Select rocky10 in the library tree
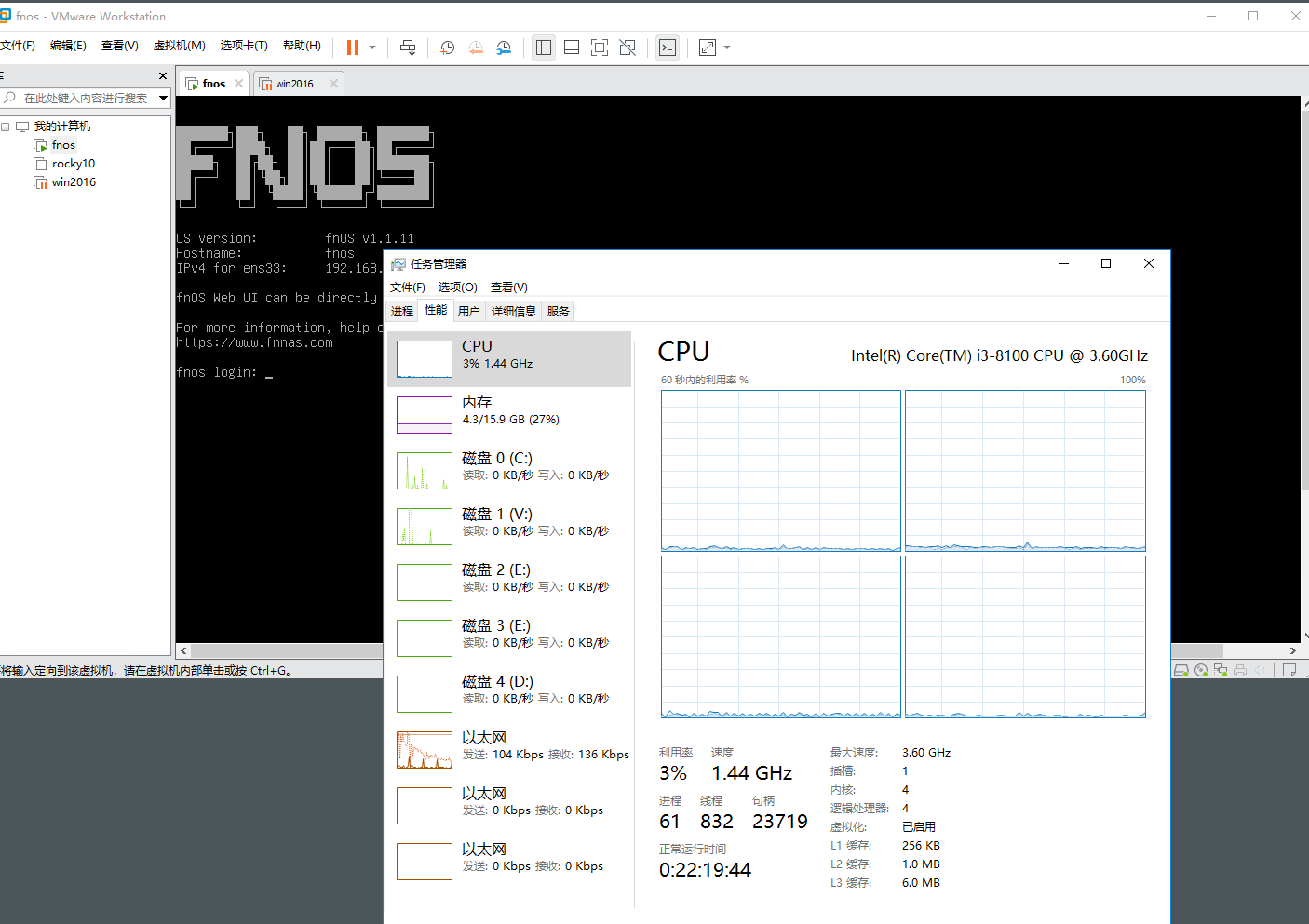The height and width of the screenshot is (924, 1309). pos(74,164)
